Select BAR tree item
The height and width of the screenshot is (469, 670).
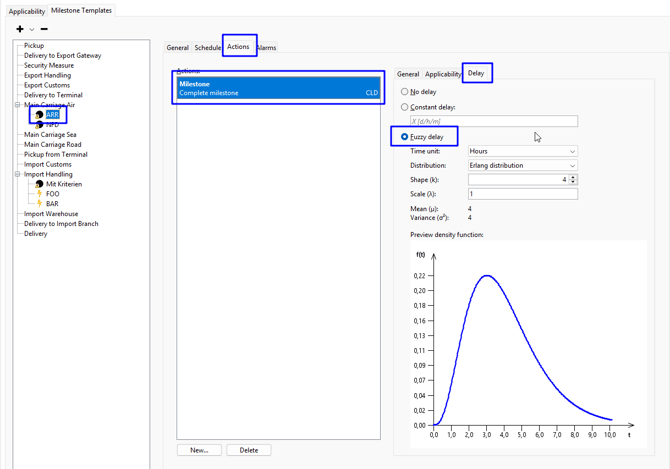coord(52,204)
